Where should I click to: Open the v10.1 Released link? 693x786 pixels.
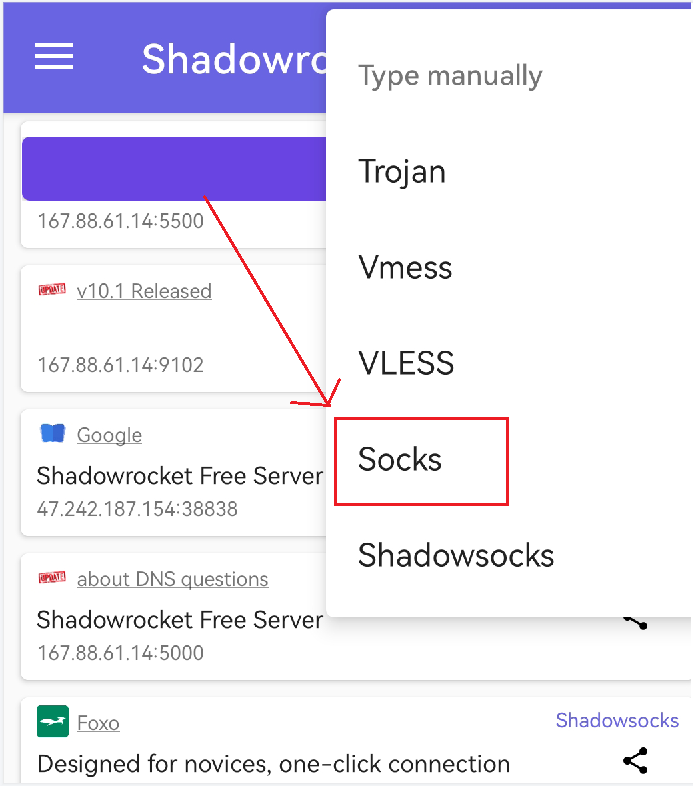[144, 291]
